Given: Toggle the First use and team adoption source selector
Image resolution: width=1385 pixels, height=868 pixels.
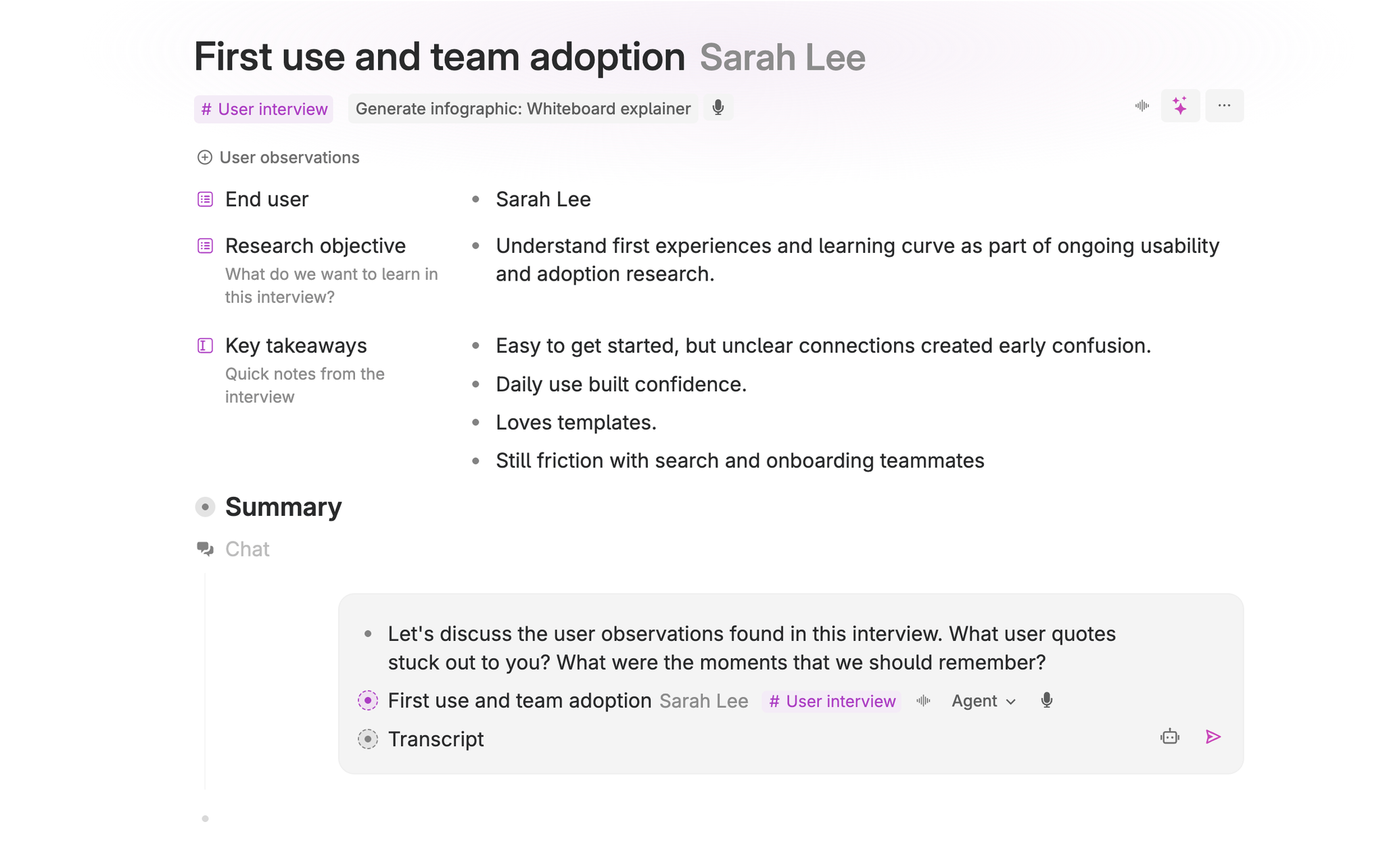Looking at the screenshot, I should point(367,701).
